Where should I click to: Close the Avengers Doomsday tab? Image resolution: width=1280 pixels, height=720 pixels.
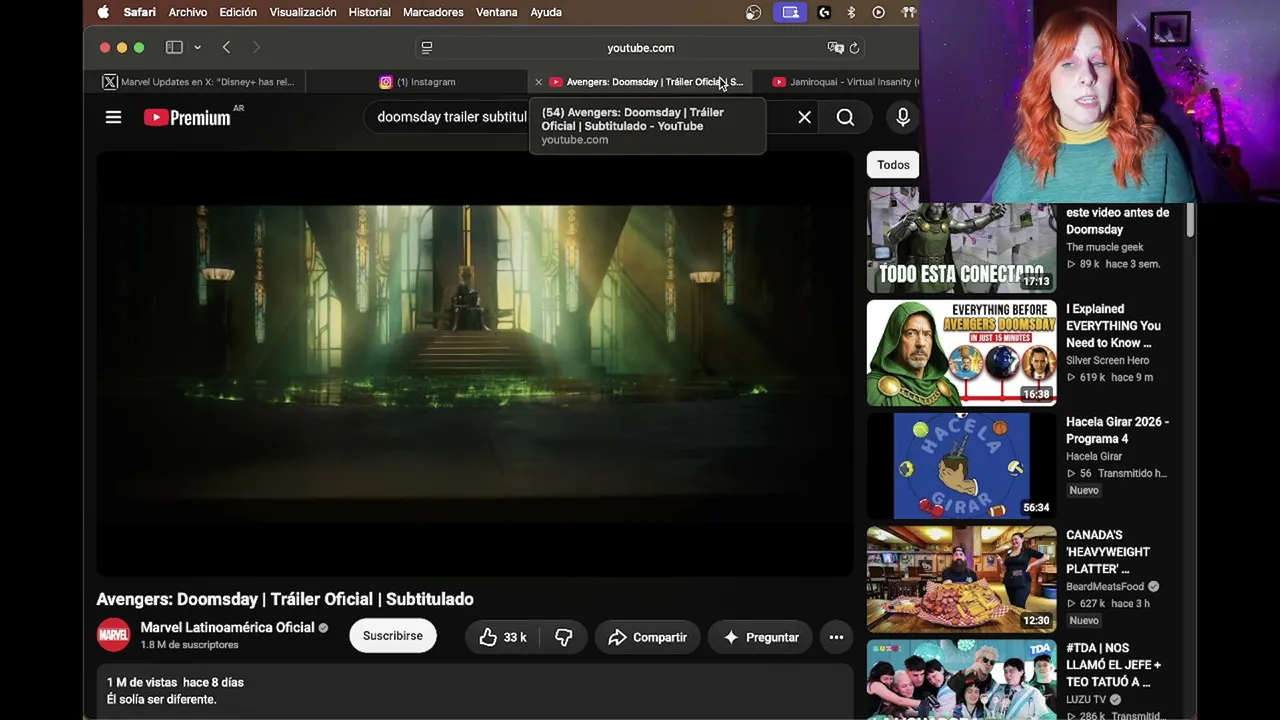538,82
